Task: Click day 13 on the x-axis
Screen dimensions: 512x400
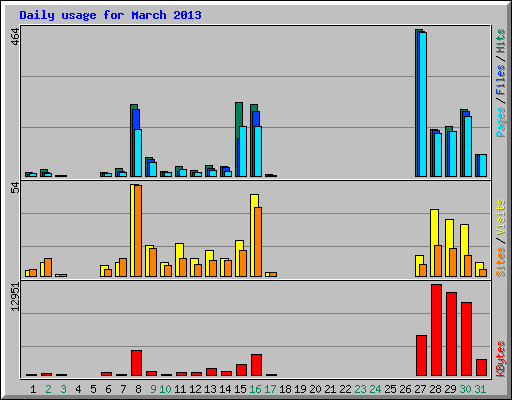Action: [x=210, y=389]
